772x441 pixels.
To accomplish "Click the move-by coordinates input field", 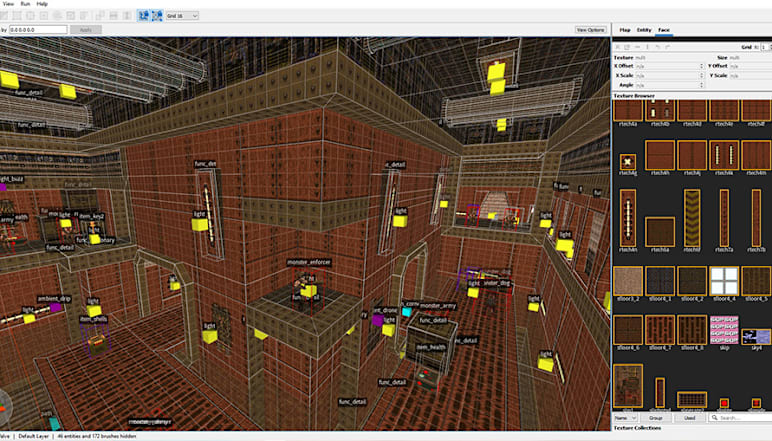I will click(x=38, y=30).
